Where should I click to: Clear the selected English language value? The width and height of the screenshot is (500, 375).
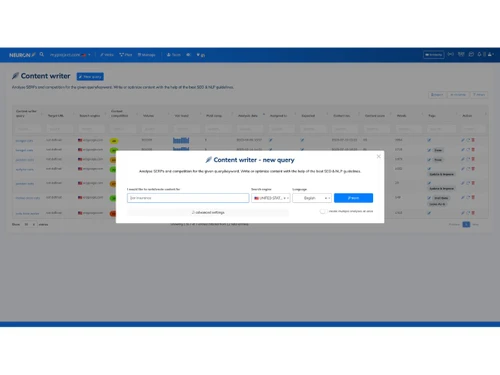pyautogui.click(x=326, y=198)
